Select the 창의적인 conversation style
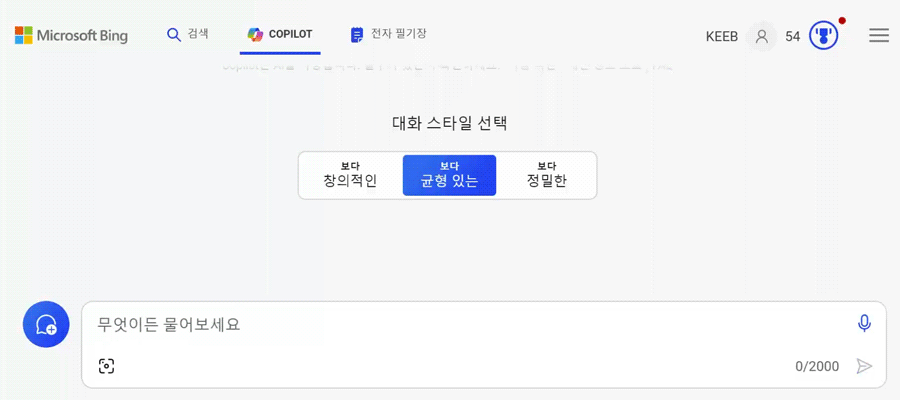Viewport: 900px width, 400px height. point(350,175)
